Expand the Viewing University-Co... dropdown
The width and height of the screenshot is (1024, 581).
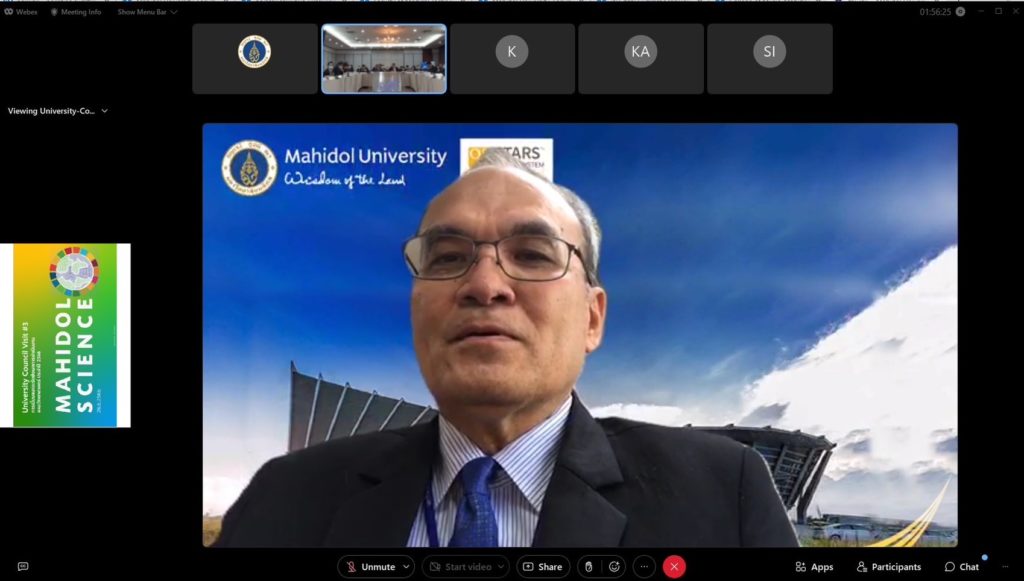pyautogui.click(x=58, y=111)
